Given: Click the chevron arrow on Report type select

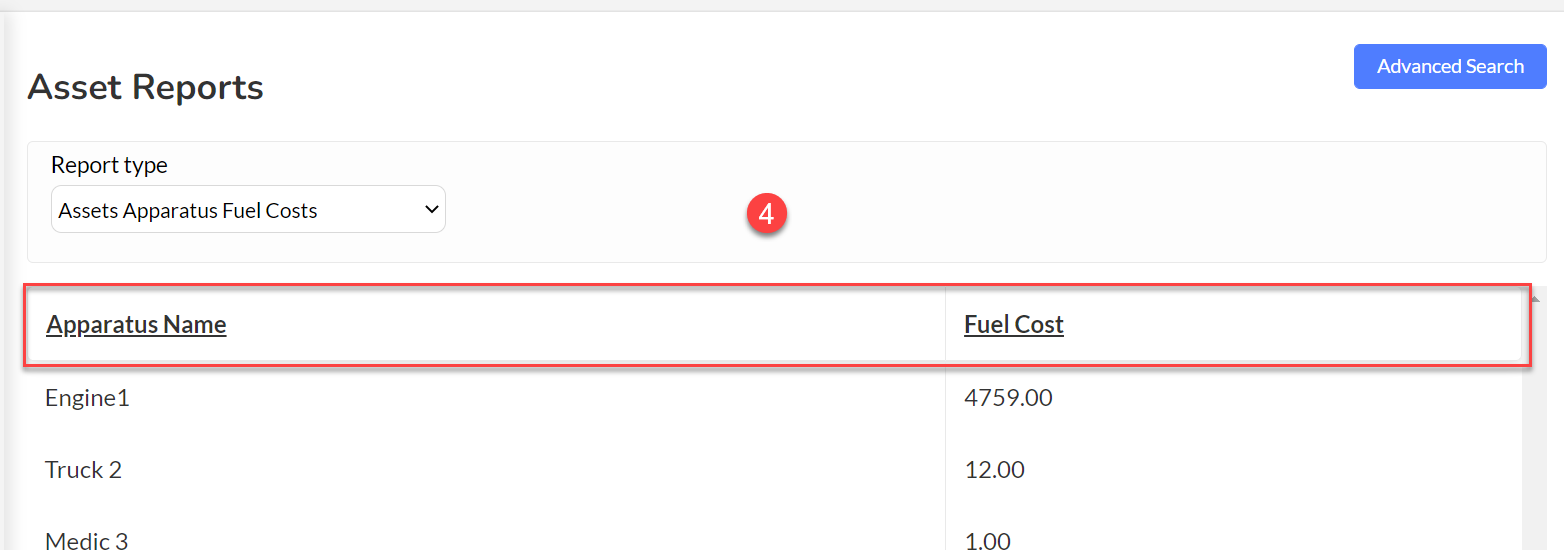Looking at the screenshot, I should point(431,209).
